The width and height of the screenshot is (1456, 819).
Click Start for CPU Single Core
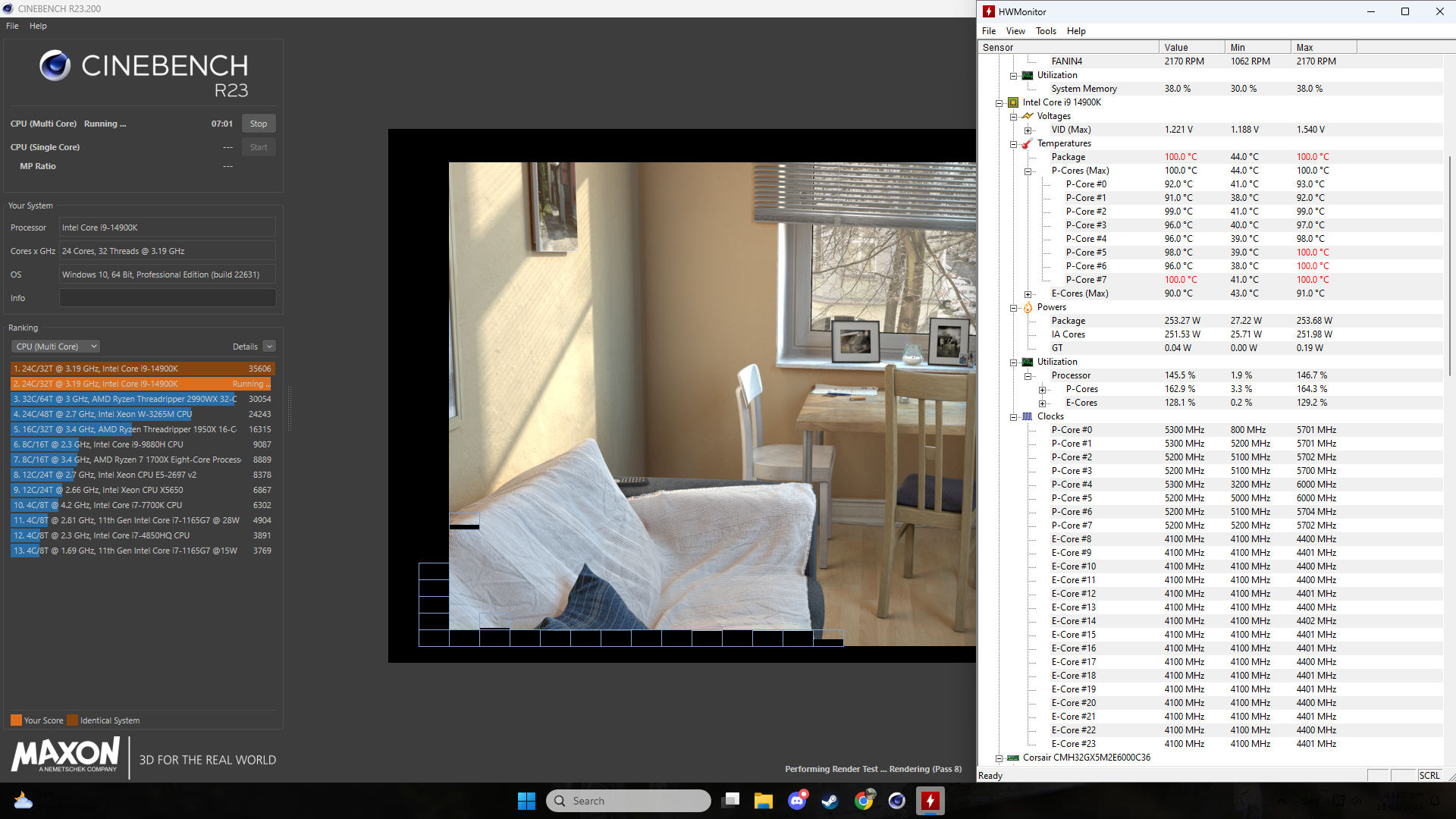(259, 147)
